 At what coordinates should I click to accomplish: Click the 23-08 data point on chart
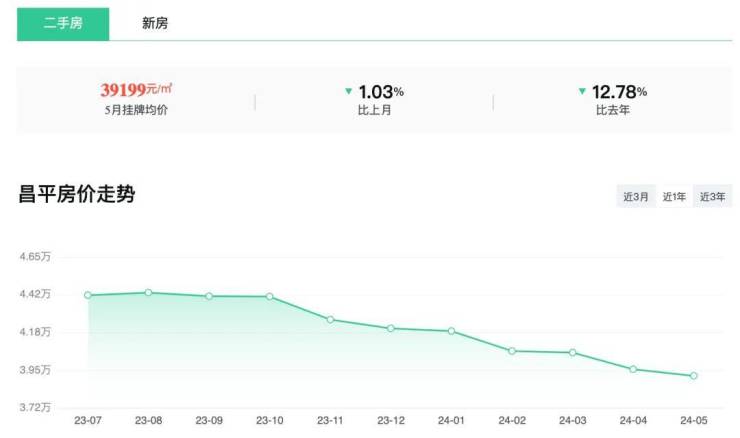(x=148, y=292)
